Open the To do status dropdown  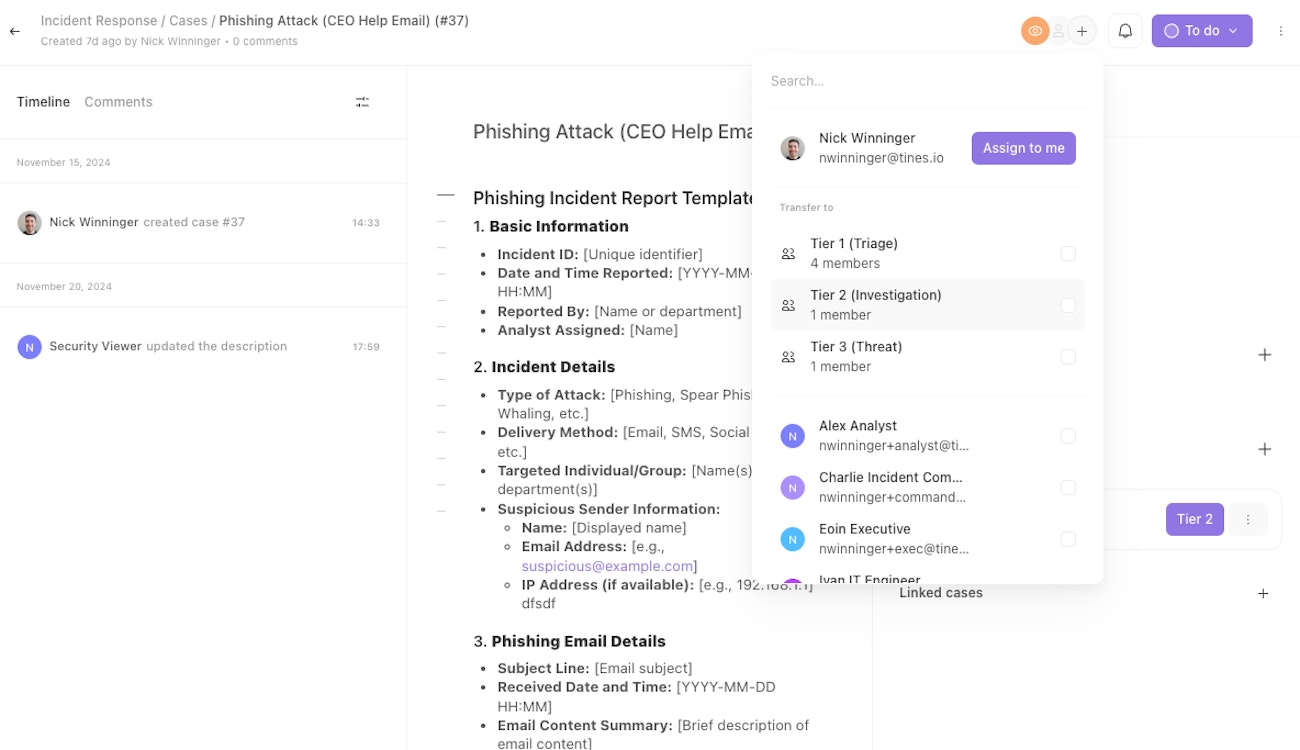coord(1201,31)
